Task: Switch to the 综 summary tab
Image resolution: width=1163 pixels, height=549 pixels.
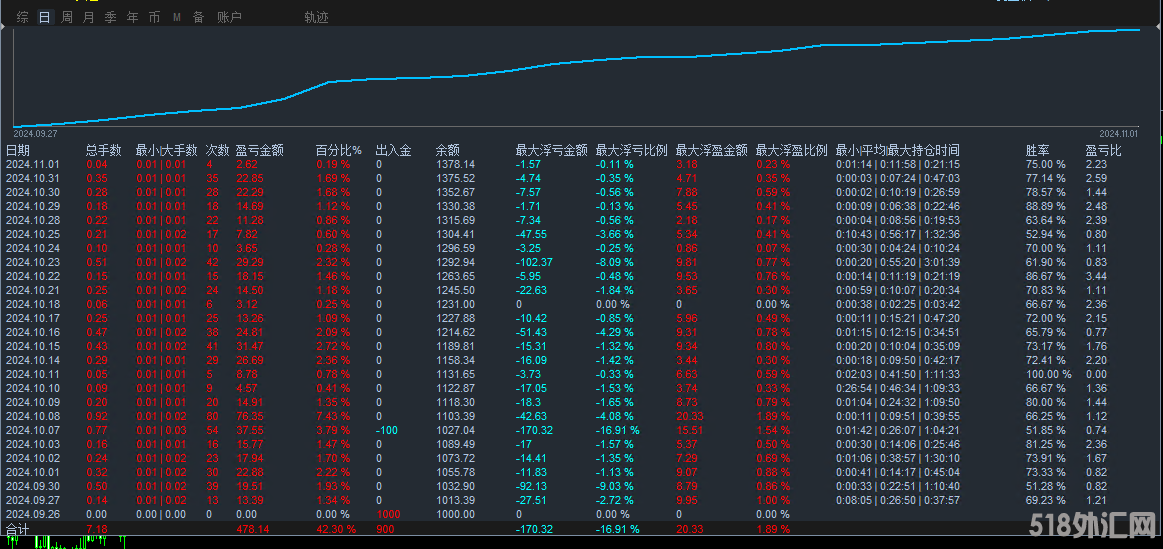Action: 22,17
